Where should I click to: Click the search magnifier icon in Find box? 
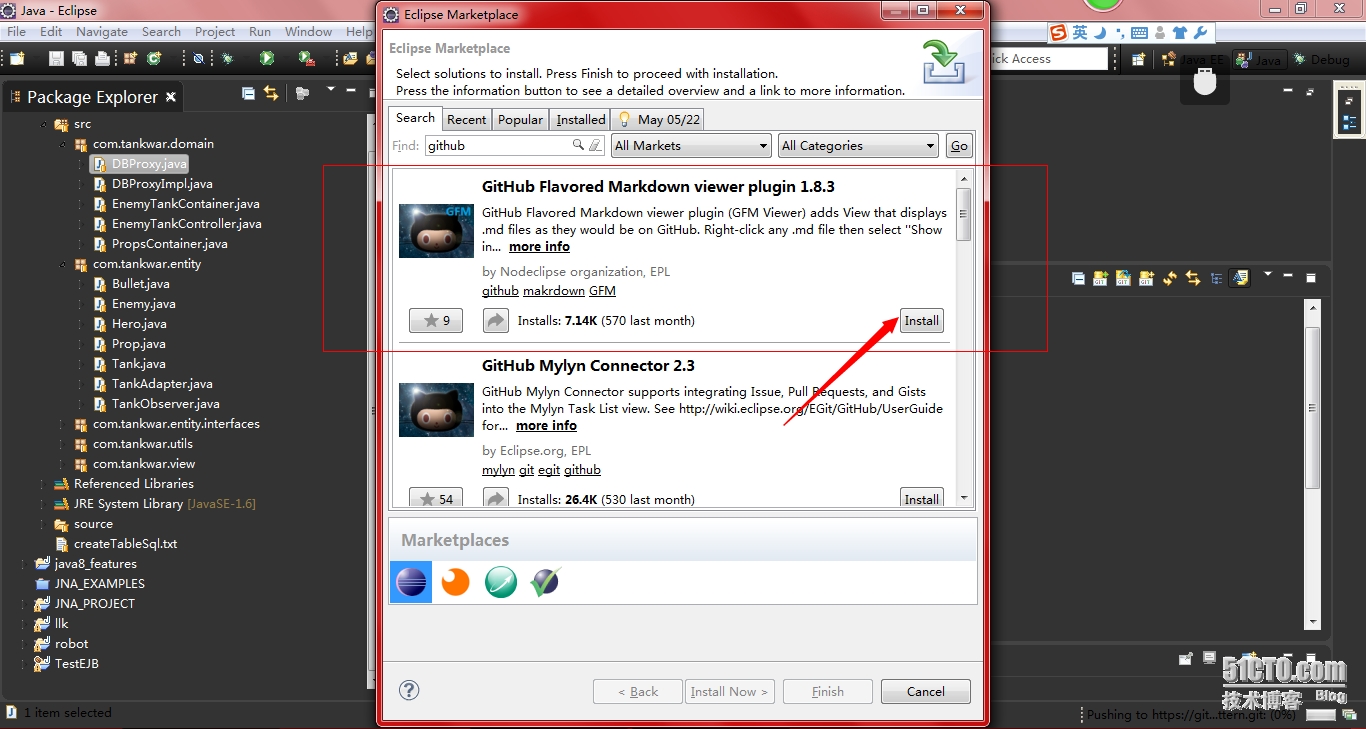[x=578, y=145]
